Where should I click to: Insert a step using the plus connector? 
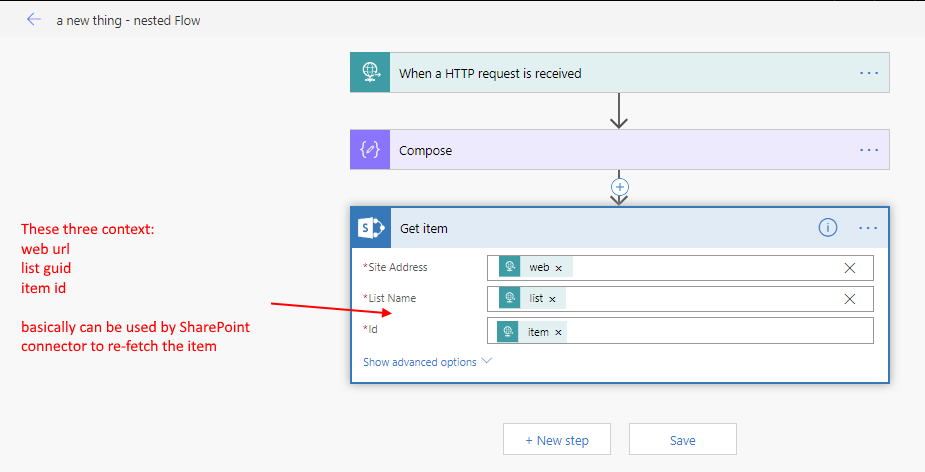[619, 186]
